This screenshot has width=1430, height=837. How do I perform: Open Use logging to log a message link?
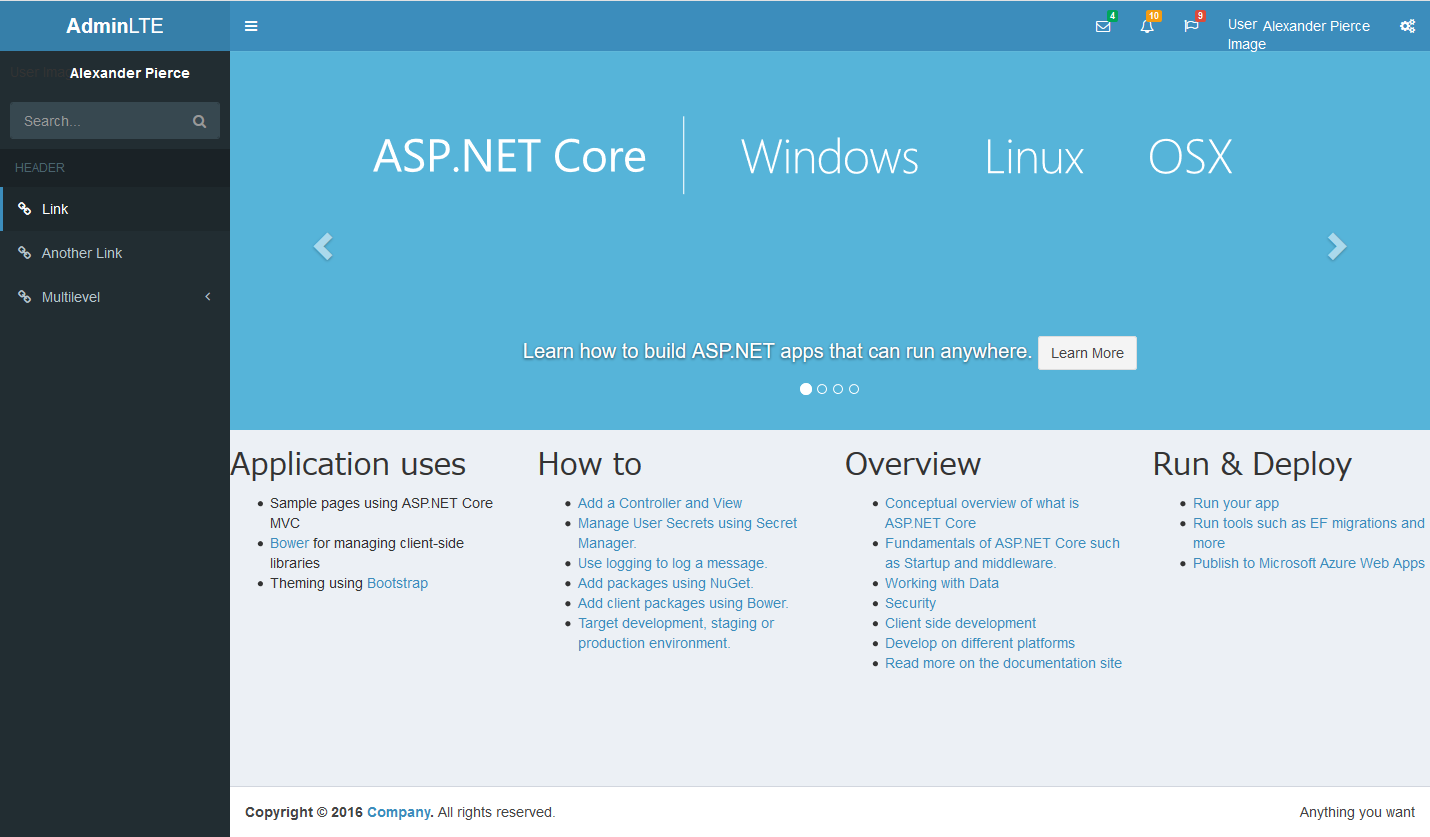[x=672, y=563]
